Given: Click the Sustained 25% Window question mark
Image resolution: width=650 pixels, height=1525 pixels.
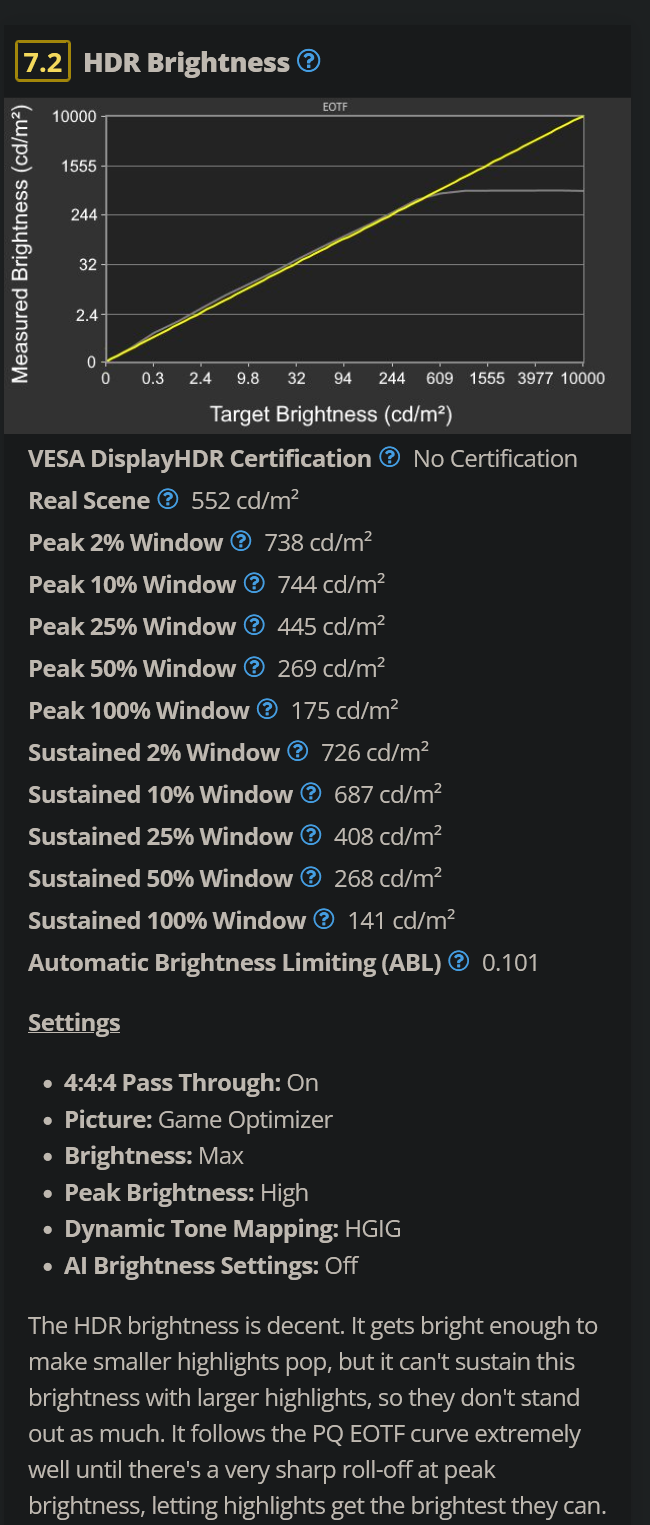Looking at the screenshot, I should point(310,834).
